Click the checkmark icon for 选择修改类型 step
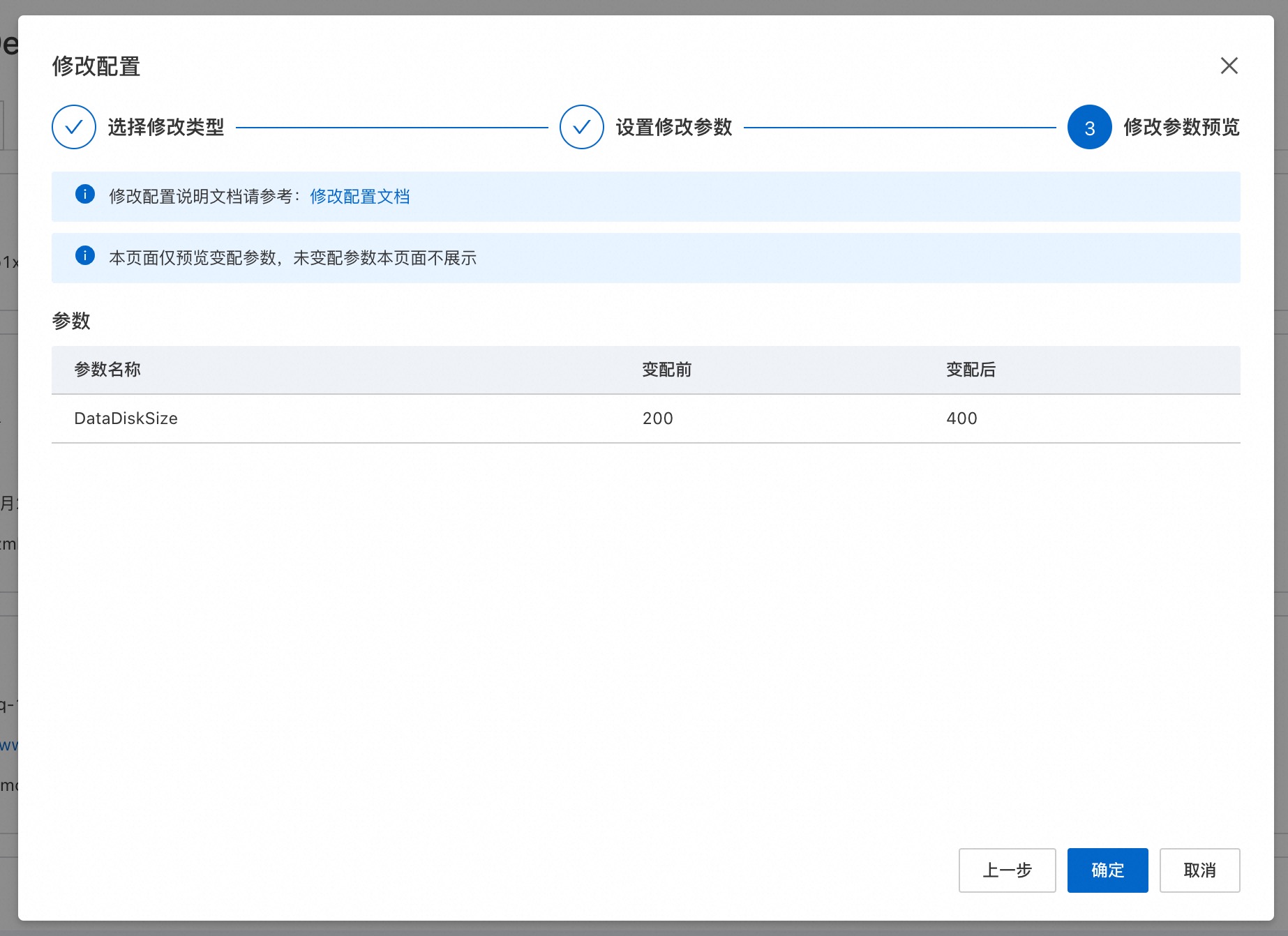1288x936 pixels. (x=74, y=127)
